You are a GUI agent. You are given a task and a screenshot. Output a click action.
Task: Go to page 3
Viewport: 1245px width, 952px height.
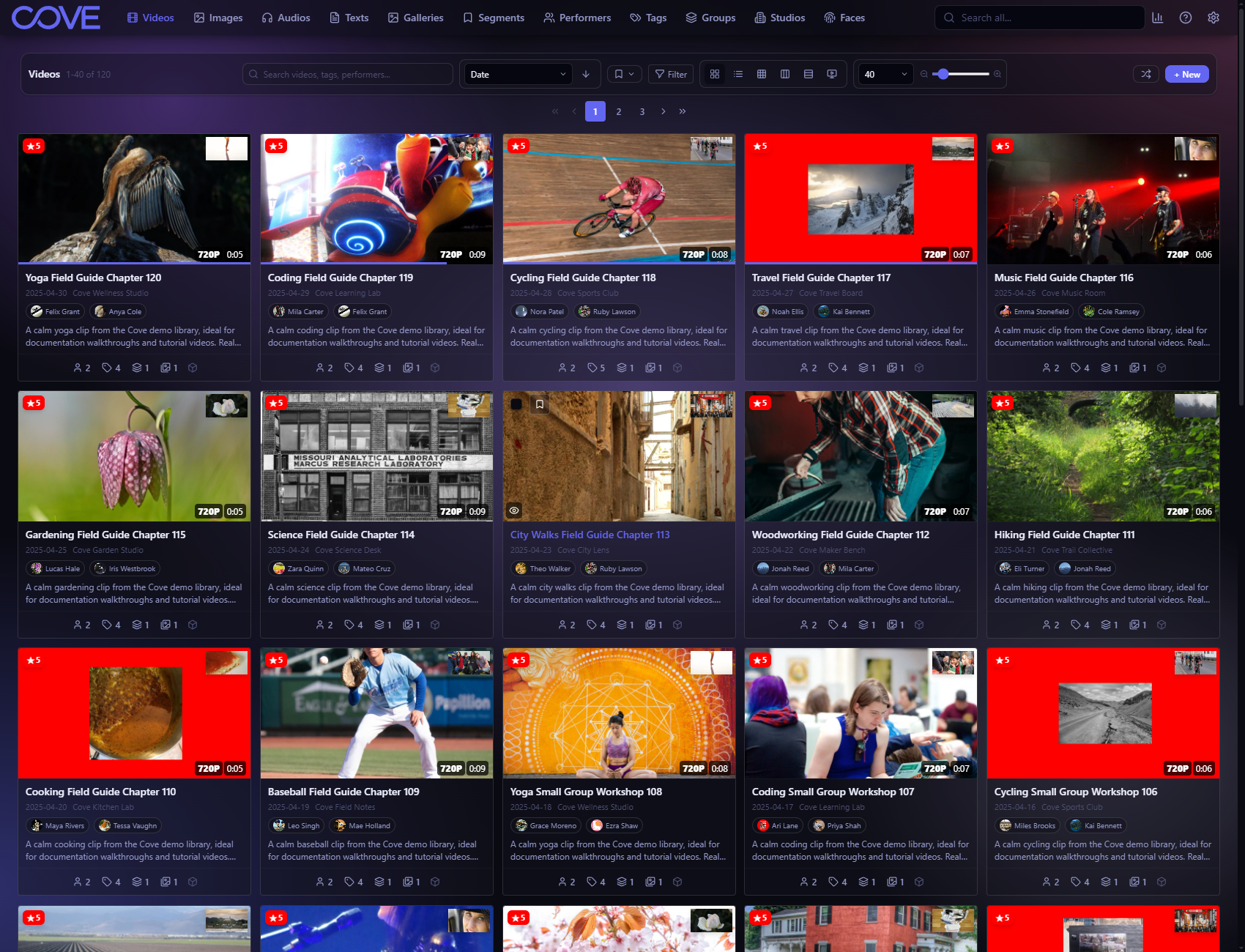(642, 111)
